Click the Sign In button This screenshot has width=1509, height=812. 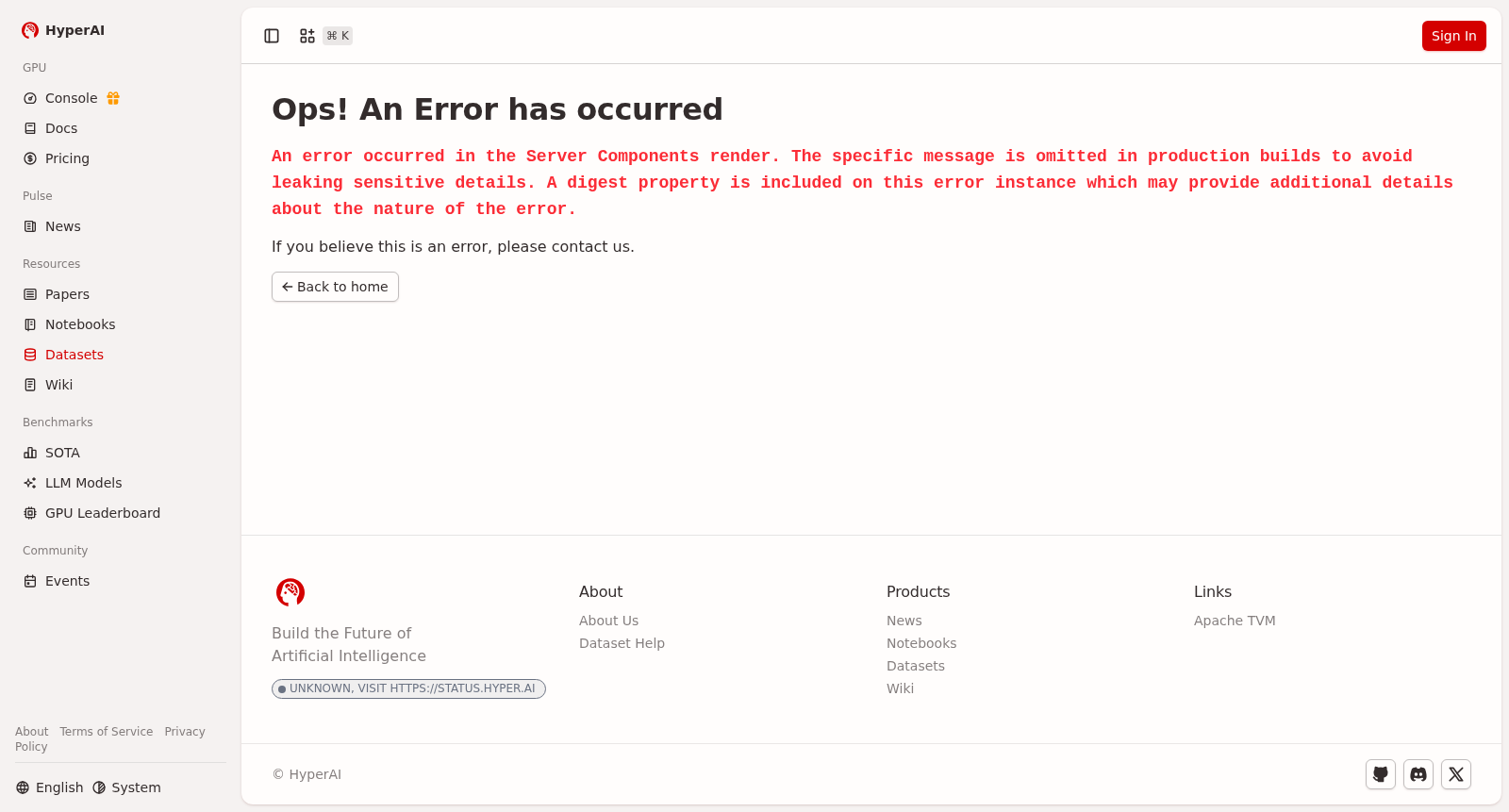[x=1453, y=36]
